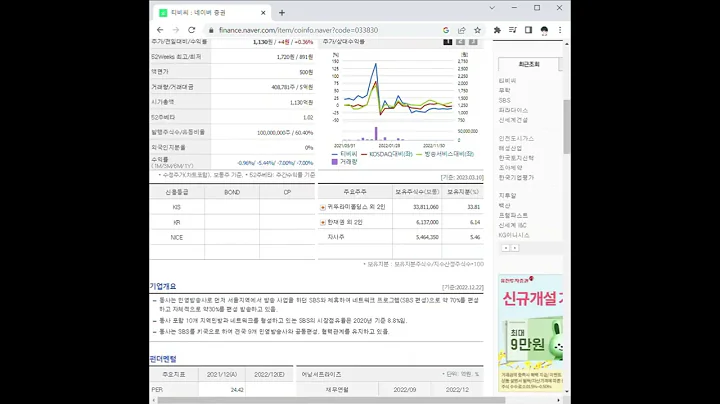Viewport: 720px width, 404px height.
Task: Open 한국토지신탁 in the recent list
Action: pyautogui.click(x=517, y=158)
